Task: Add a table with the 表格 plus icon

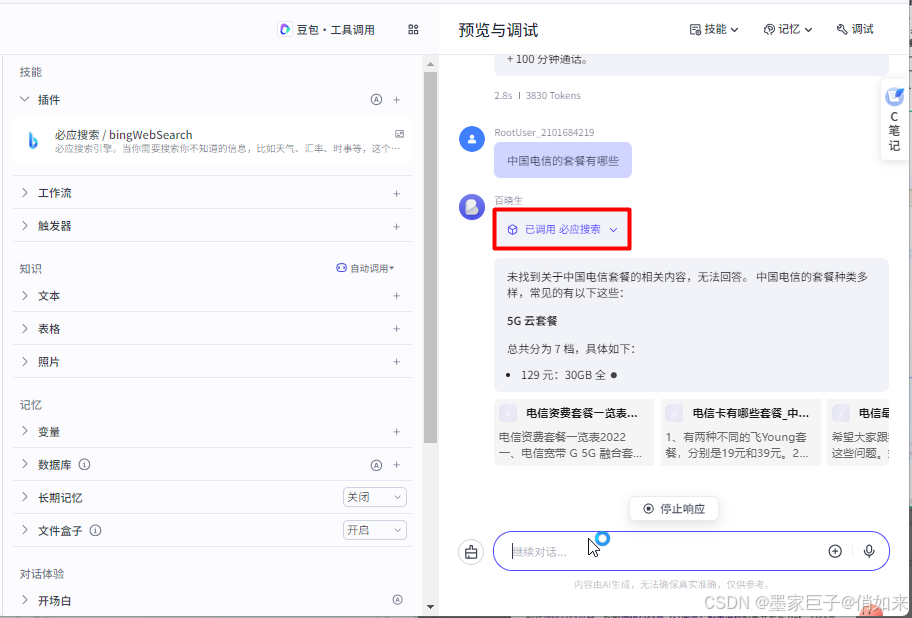Action: (397, 328)
